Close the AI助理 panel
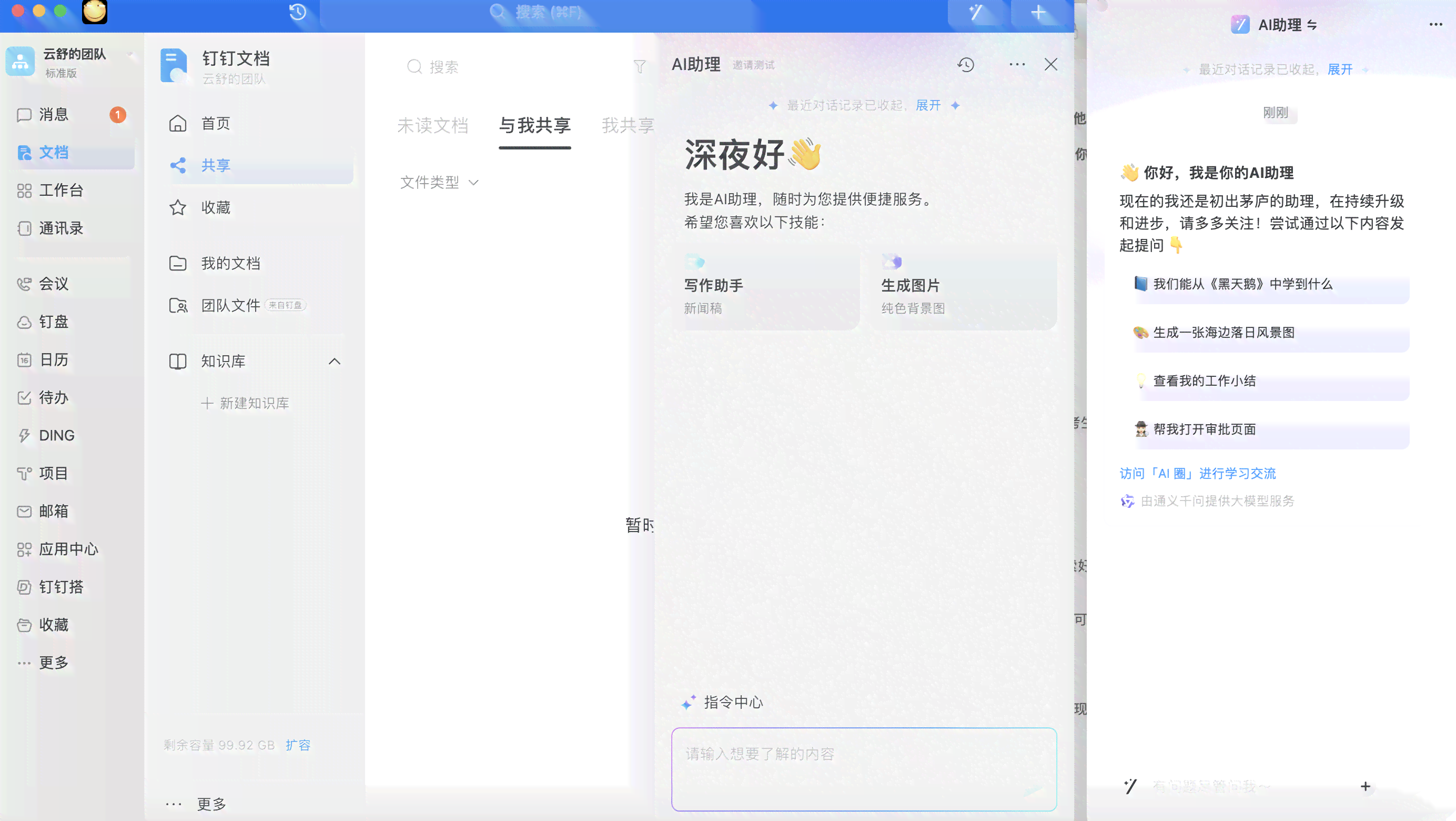1456x821 pixels. pos(1051,64)
